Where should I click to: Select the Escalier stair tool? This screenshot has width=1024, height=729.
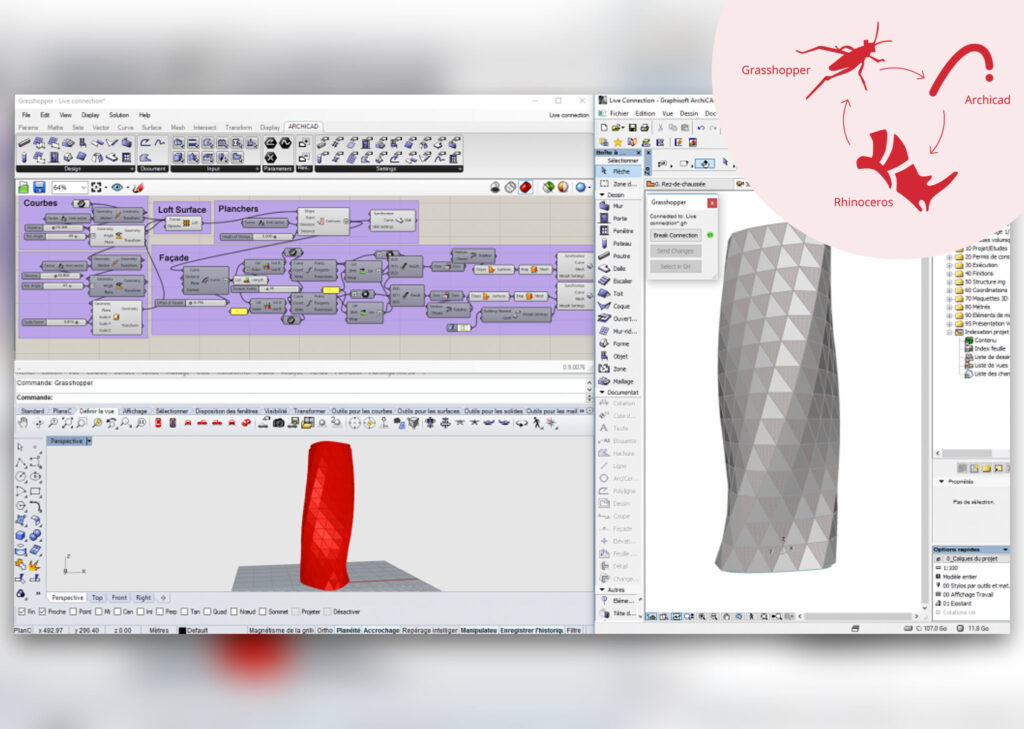click(x=617, y=281)
